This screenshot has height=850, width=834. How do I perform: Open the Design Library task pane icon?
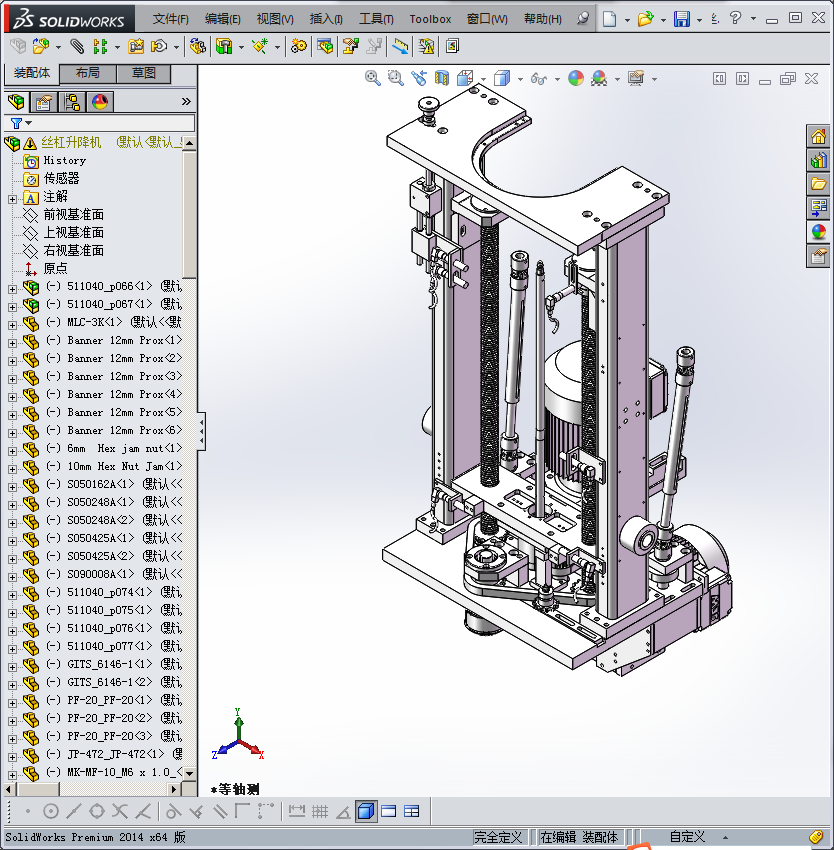coord(819,160)
